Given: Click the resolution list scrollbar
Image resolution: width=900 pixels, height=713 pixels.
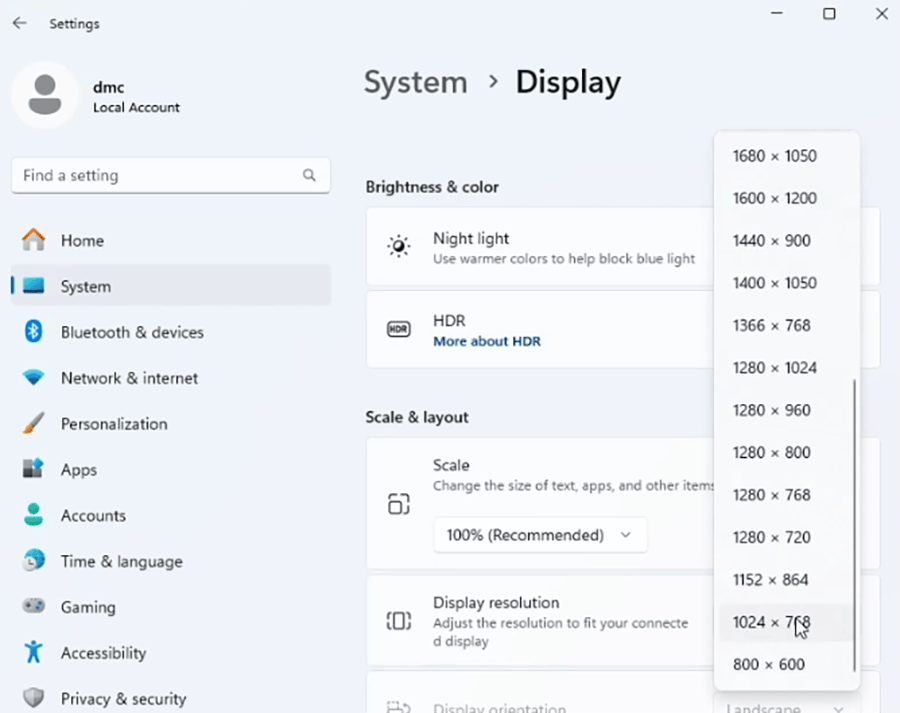Looking at the screenshot, I should point(855,525).
